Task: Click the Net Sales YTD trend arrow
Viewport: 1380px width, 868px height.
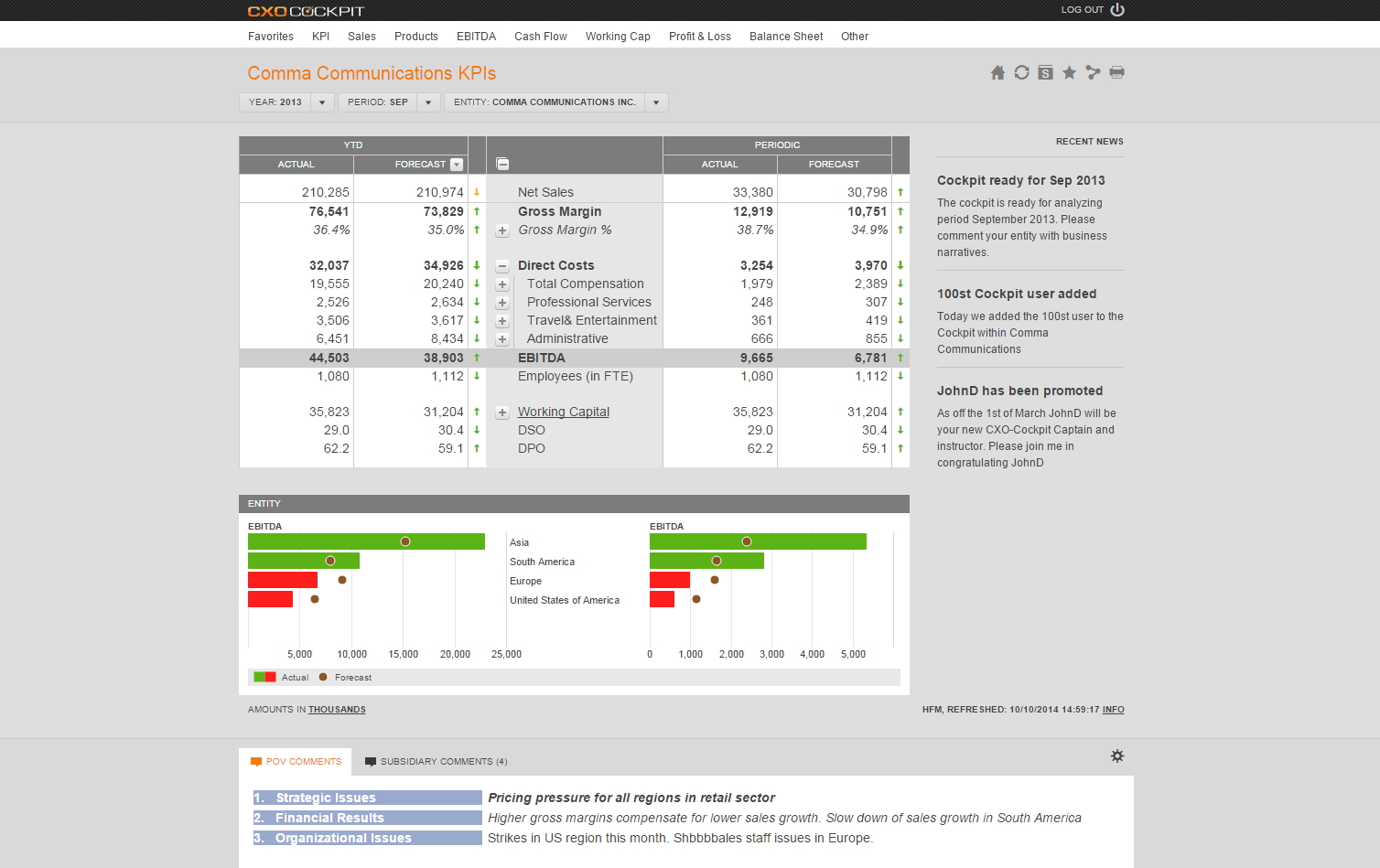Action: [477, 192]
